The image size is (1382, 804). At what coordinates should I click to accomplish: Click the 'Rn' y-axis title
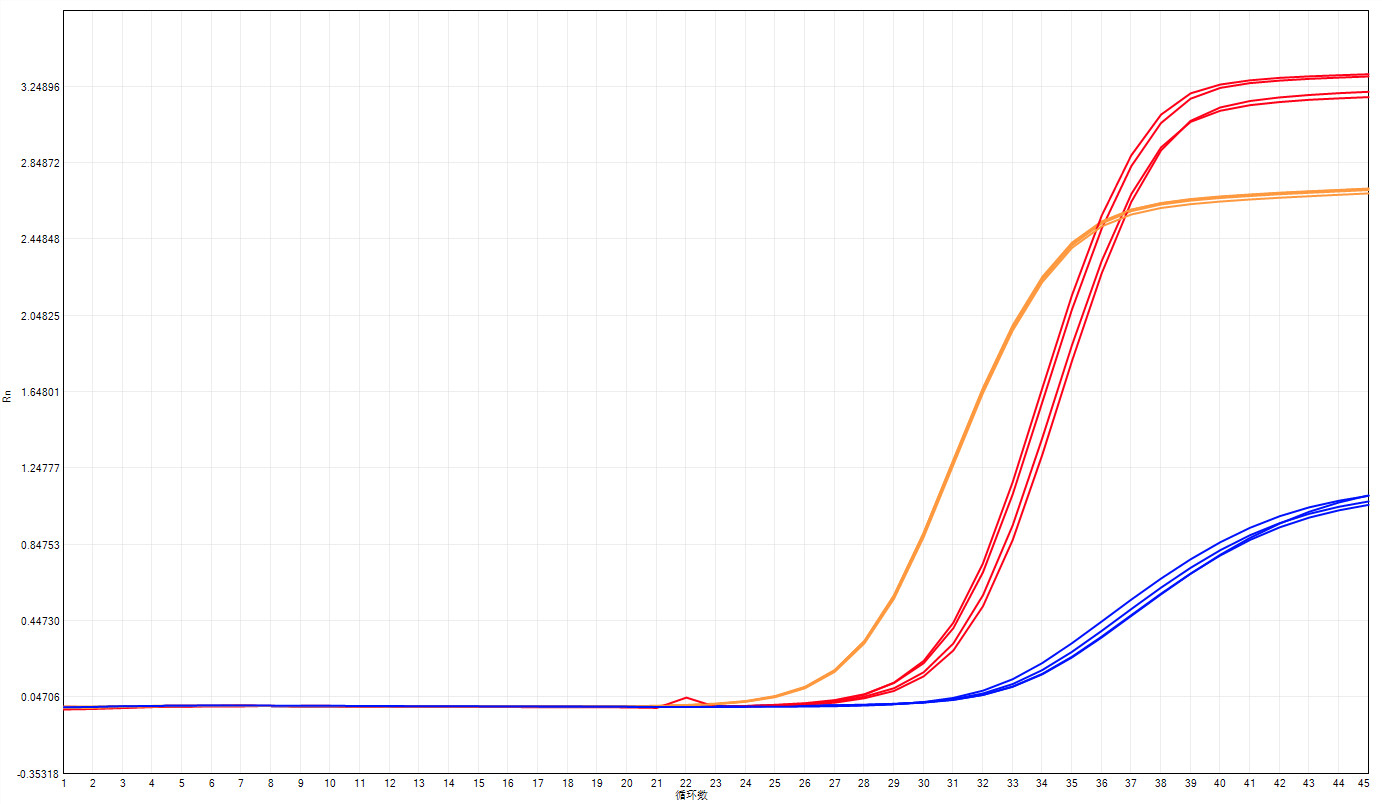8,396
